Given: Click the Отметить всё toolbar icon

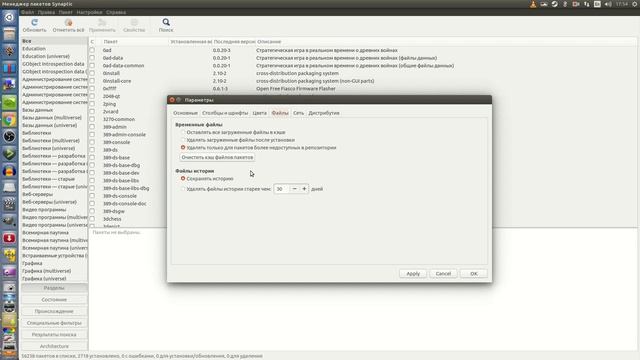Looking at the screenshot, I should (68, 22).
